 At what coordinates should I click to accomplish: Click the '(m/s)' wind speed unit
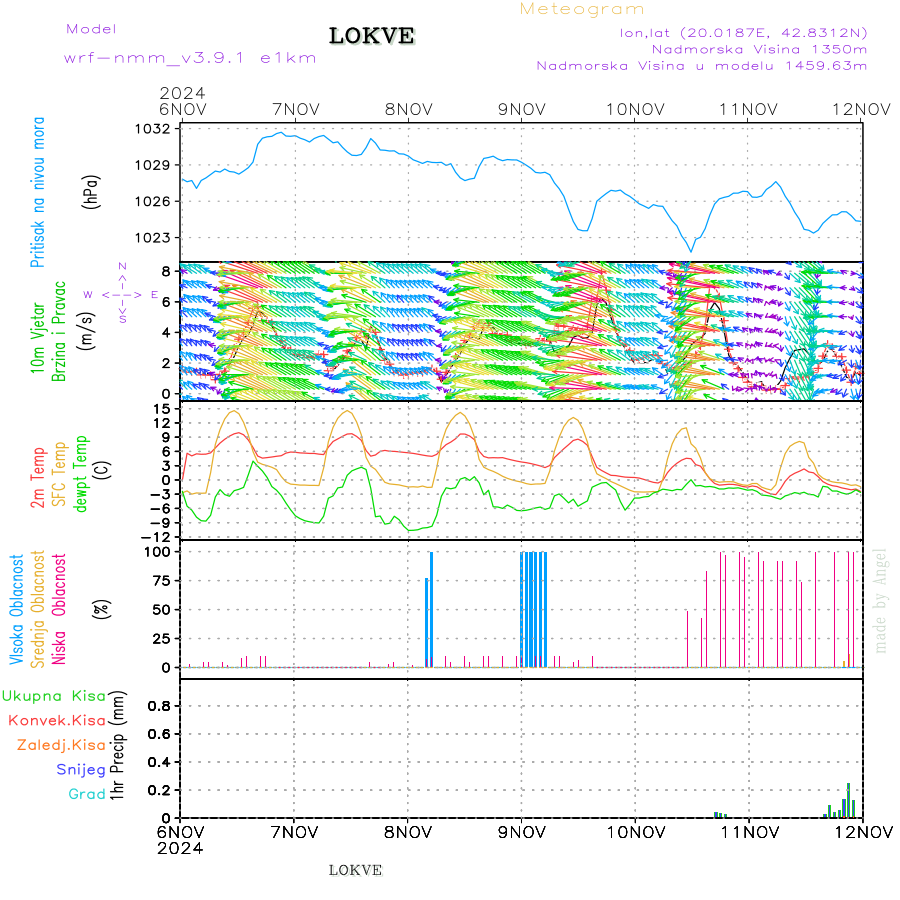tap(86, 331)
